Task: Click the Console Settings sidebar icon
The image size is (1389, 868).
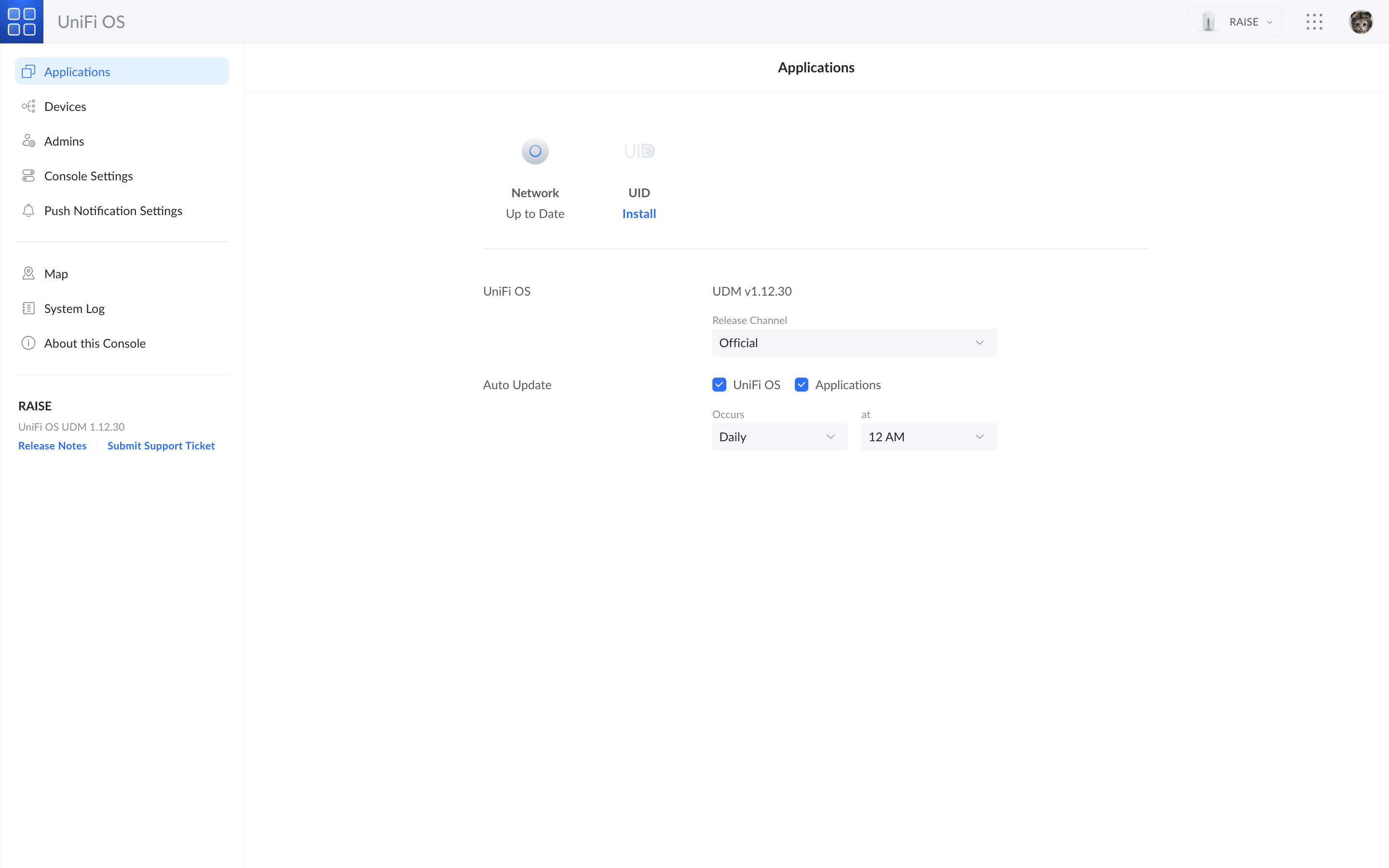Action: [x=28, y=176]
